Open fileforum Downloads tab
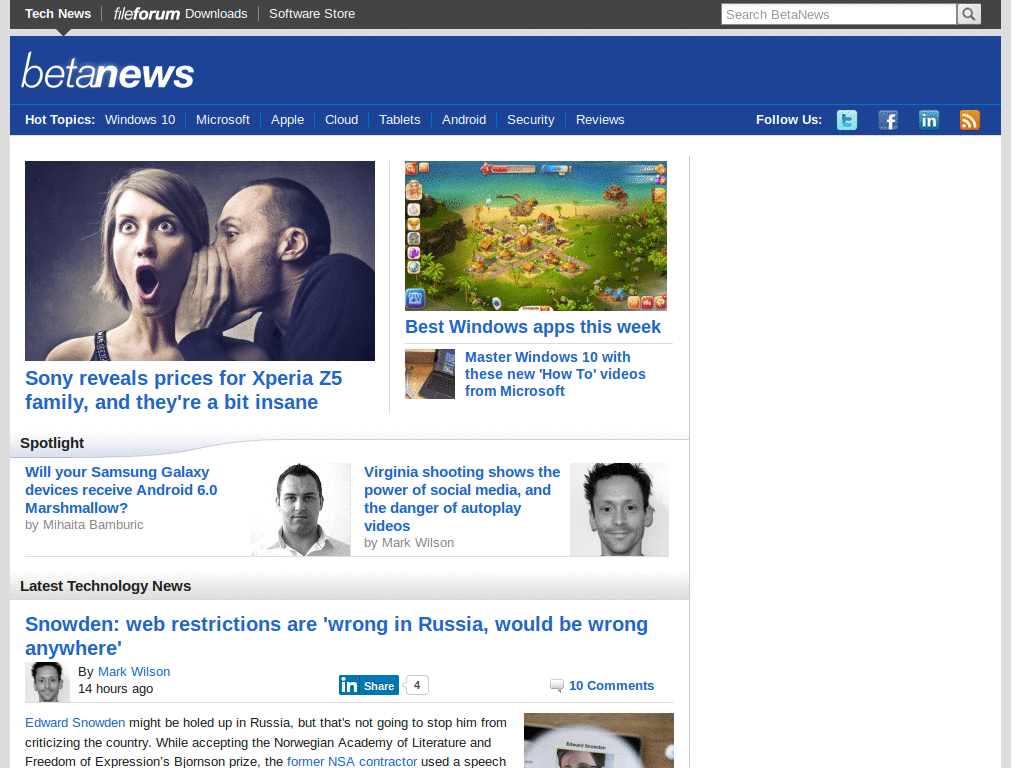This screenshot has height=768, width=1024. (x=180, y=14)
